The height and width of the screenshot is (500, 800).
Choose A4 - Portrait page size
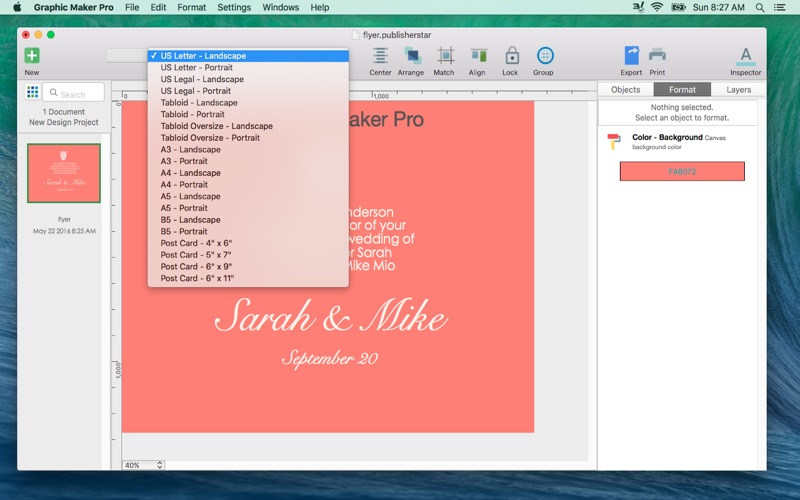tap(248, 185)
